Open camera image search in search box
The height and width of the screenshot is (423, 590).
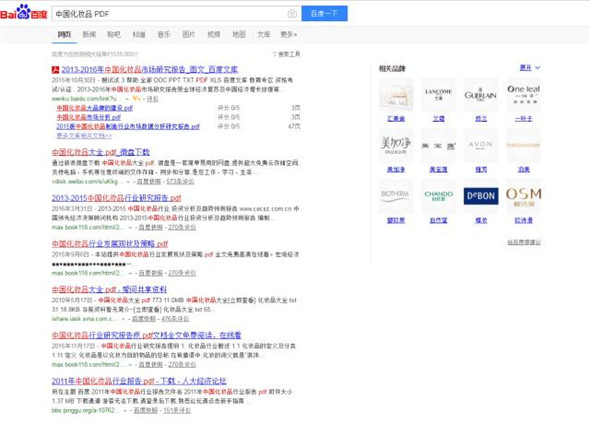coord(292,14)
